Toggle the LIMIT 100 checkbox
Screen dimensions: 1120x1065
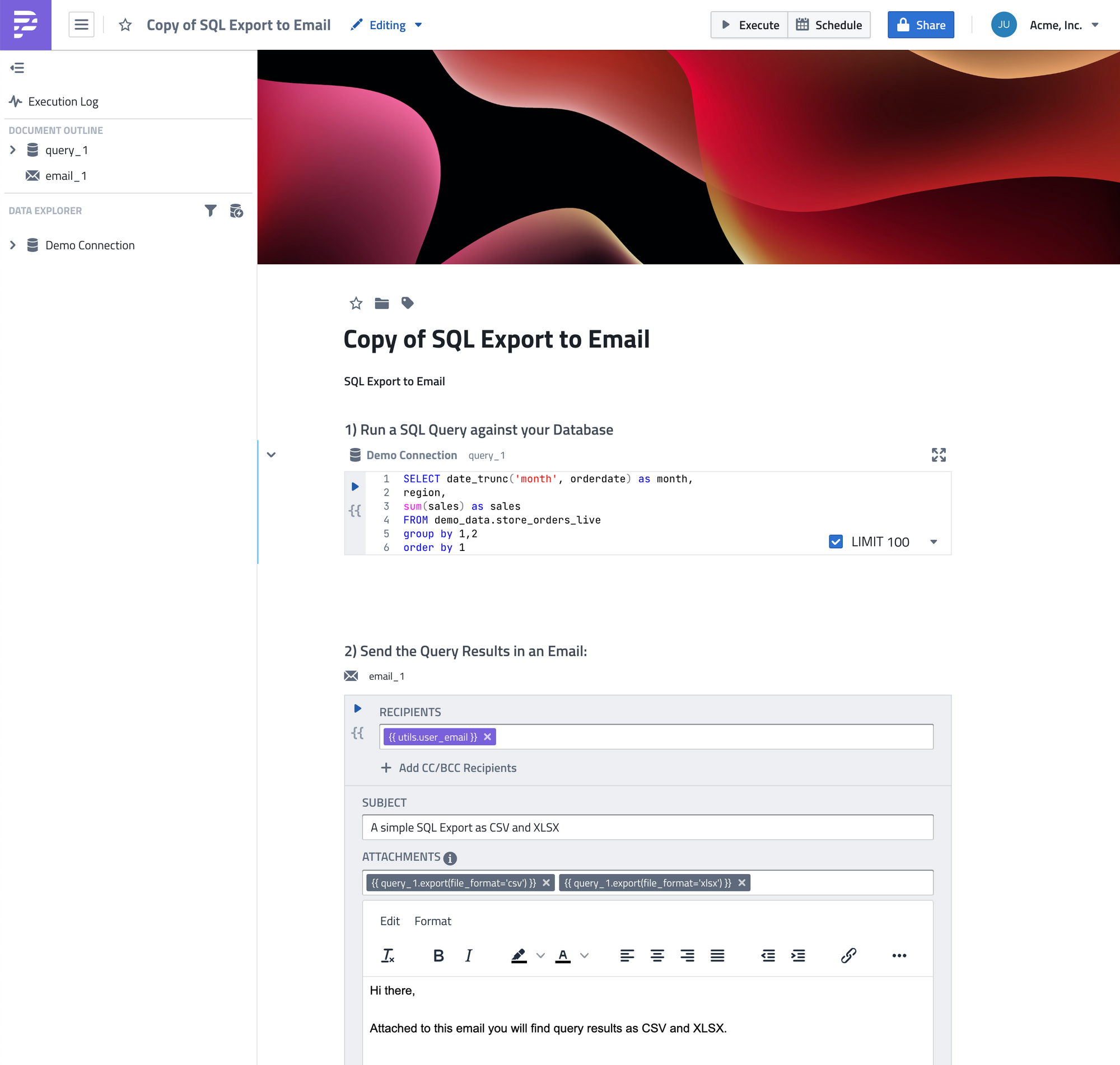pyautogui.click(x=836, y=541)
